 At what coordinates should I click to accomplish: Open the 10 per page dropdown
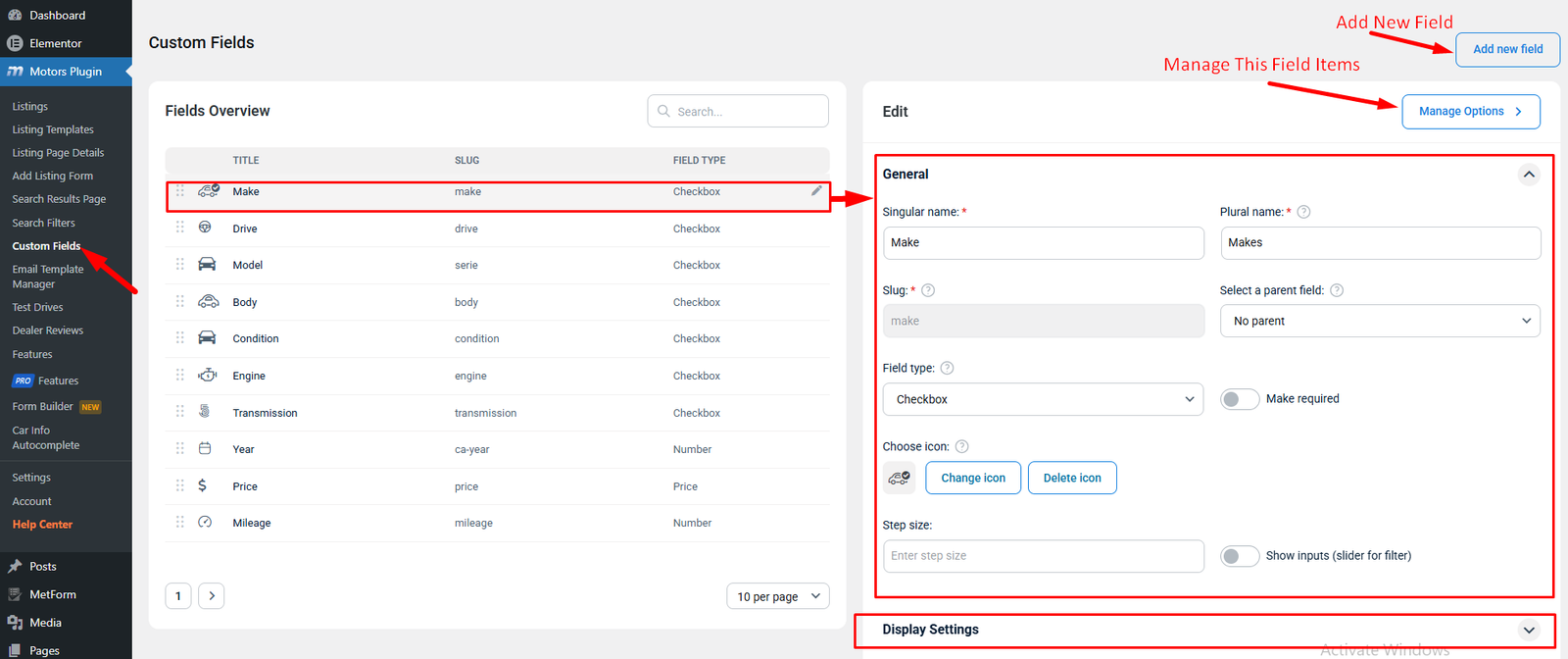(777, 596)
